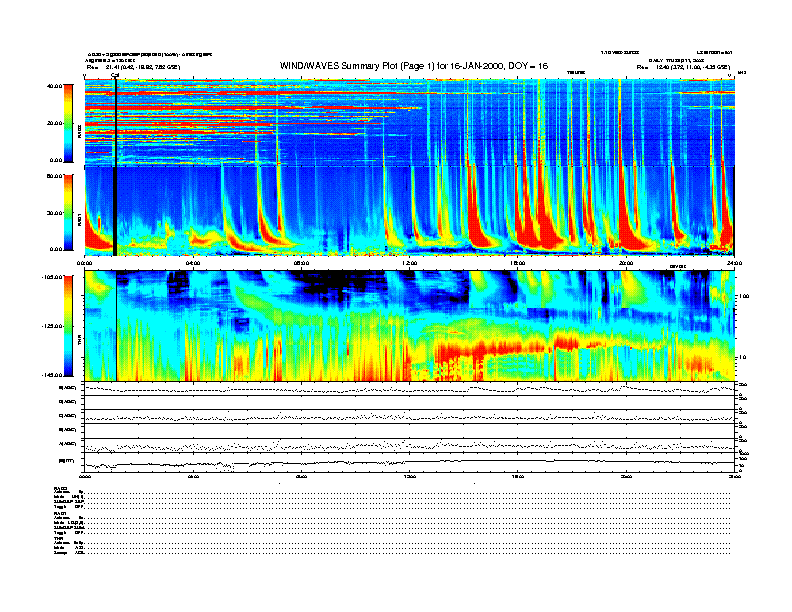The width and height of the screenshot is (792, 612).
Task: Click the -125.00 label on TNR scale
Action: tap(52, 326)
